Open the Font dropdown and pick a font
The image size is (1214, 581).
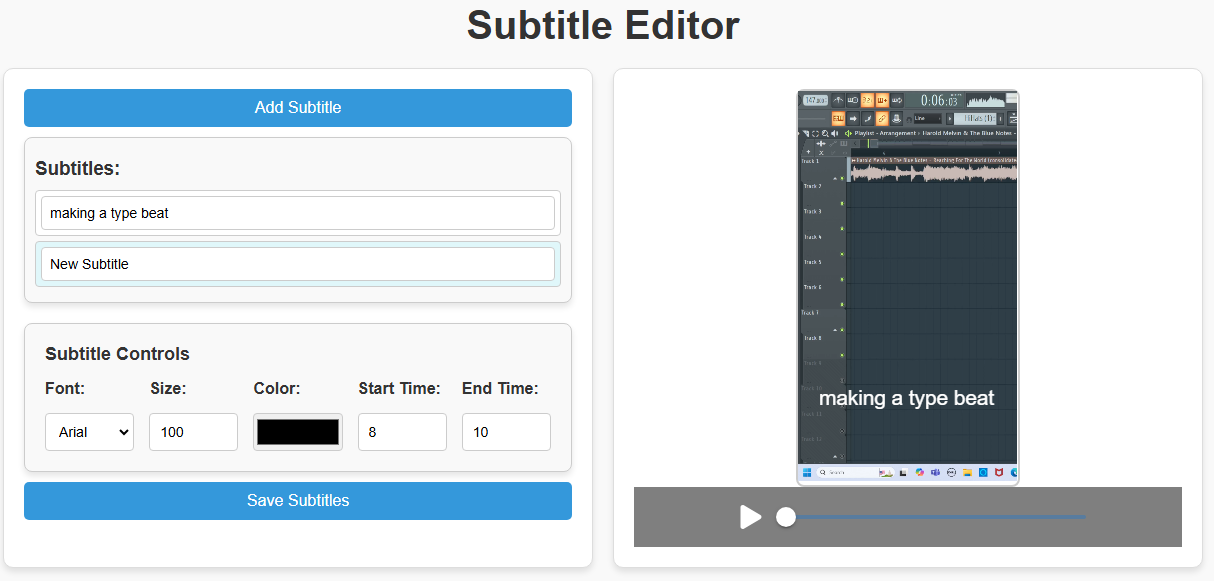click(x=89, y=432)
